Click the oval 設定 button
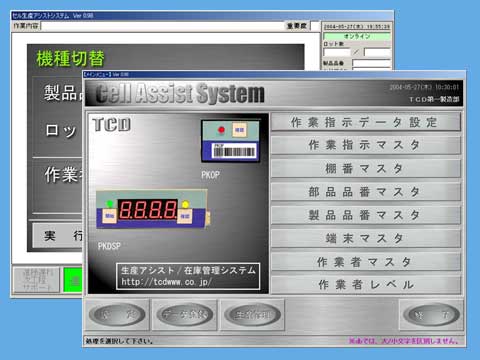480x360 pixels. [x=117, y=315]
